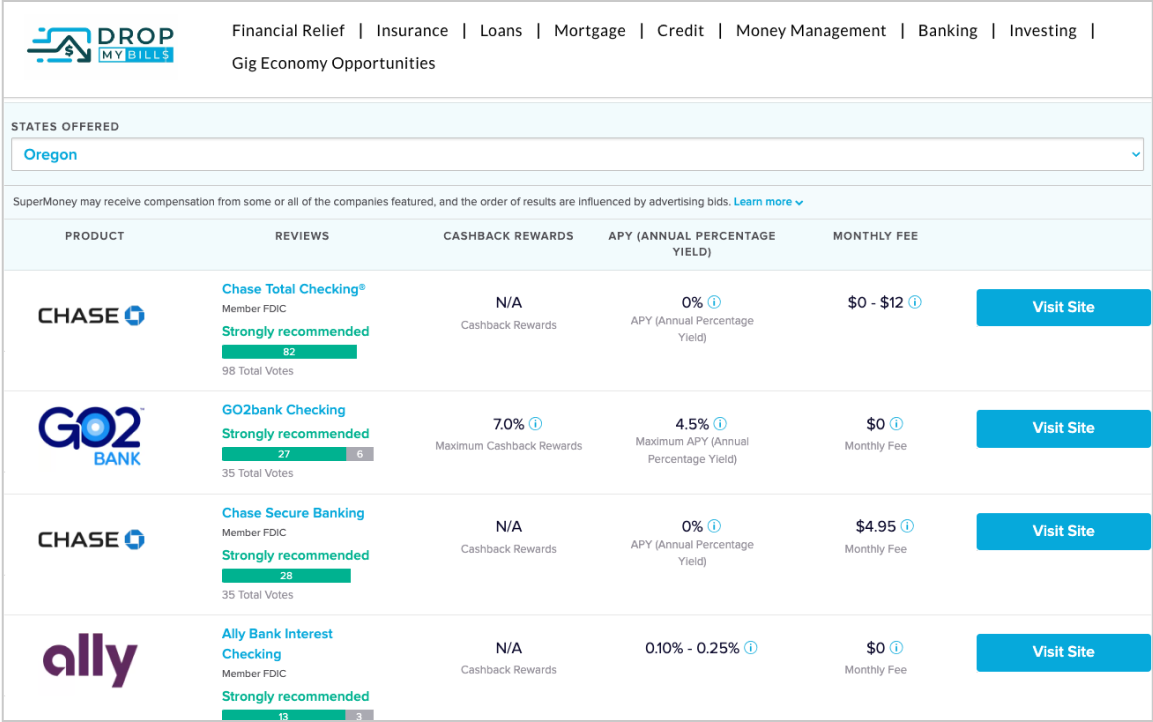Image resolution: width=1153 pixels, height=722 pixels.
Task: Open Chase Secure Banking product link
Action: pyautogui.click(x=293, y=513)
